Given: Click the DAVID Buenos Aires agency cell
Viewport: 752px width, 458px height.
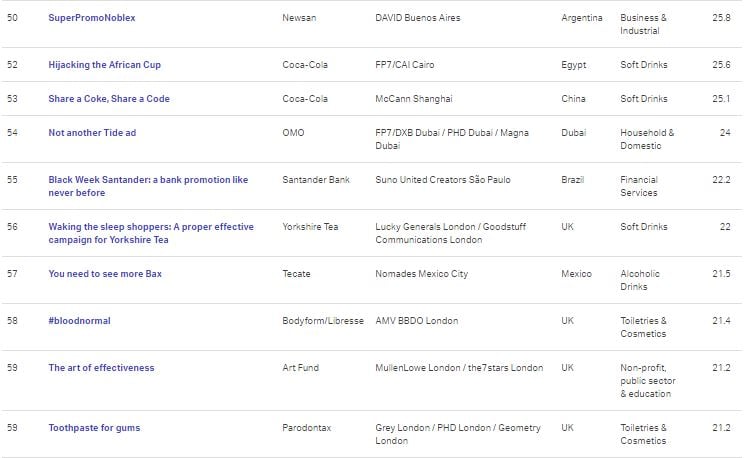Looking at the screenshot, I should tap(418, 18).
